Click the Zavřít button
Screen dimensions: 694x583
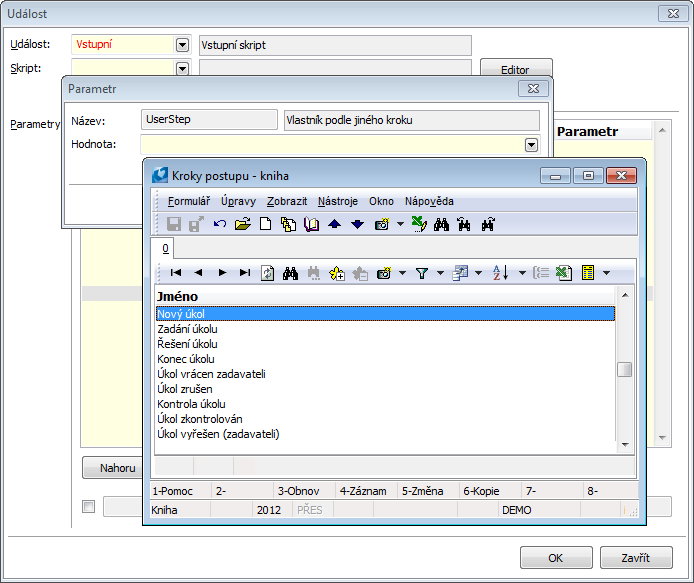point(636,558)
